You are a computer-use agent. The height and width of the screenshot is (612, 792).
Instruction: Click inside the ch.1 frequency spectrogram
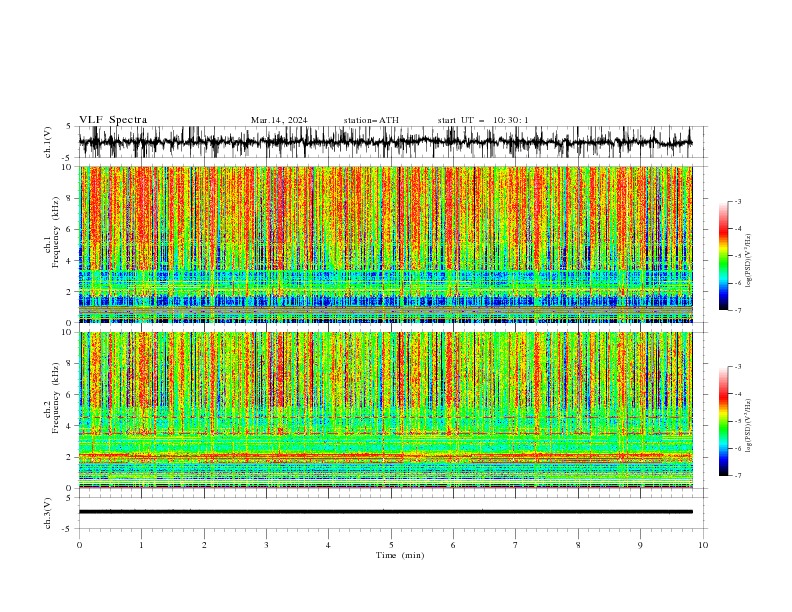tap(385, 244)
